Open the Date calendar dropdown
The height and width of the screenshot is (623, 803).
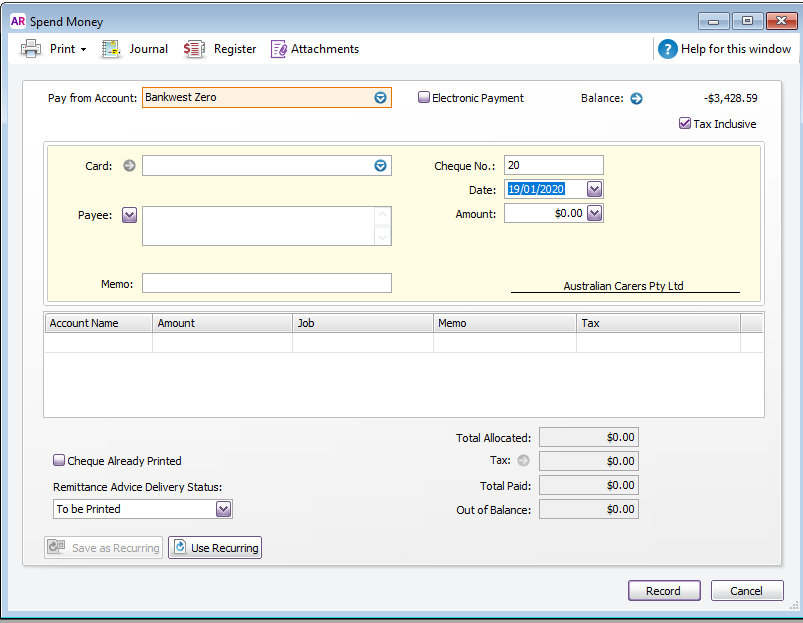[594, 189]
